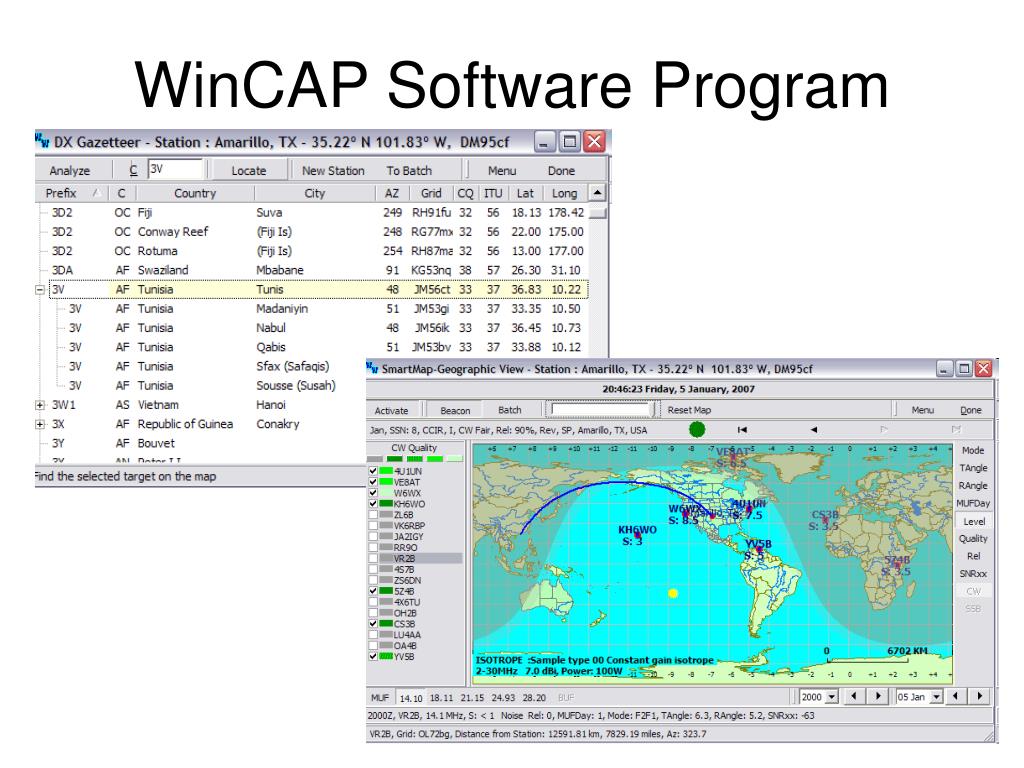Uncheck the YV5B beacon checkbox

(x=373, y=656)
